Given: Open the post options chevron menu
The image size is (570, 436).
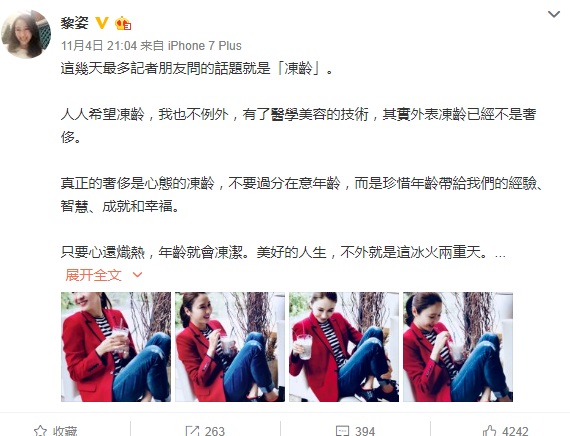Looking at the screenshot, I should [554, 14].
